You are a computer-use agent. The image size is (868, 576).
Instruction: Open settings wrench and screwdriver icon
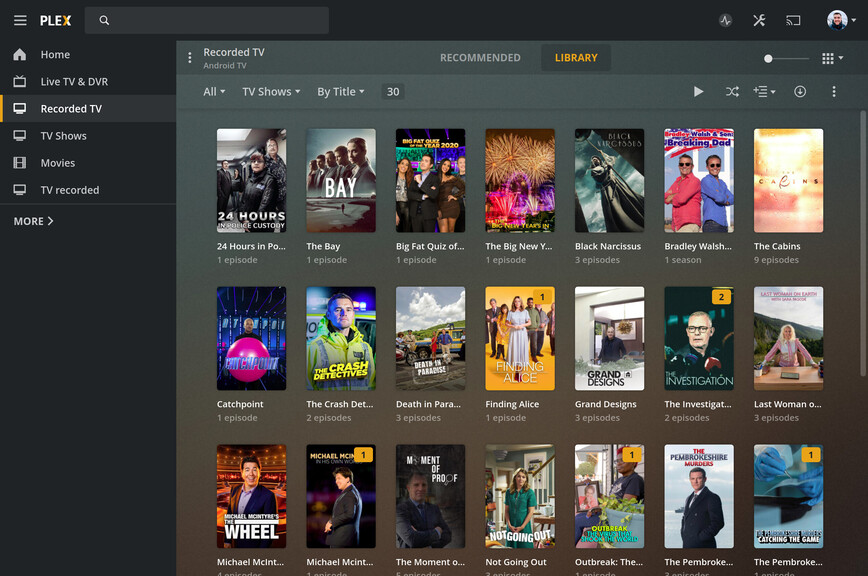759,20
